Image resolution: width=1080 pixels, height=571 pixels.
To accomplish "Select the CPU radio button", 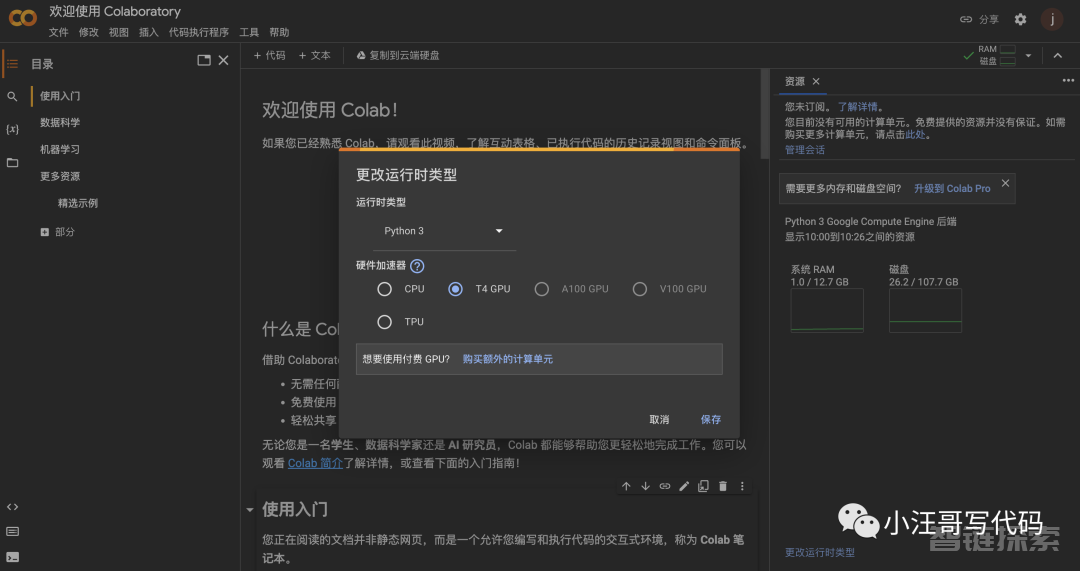I will (x=384, y=289).
